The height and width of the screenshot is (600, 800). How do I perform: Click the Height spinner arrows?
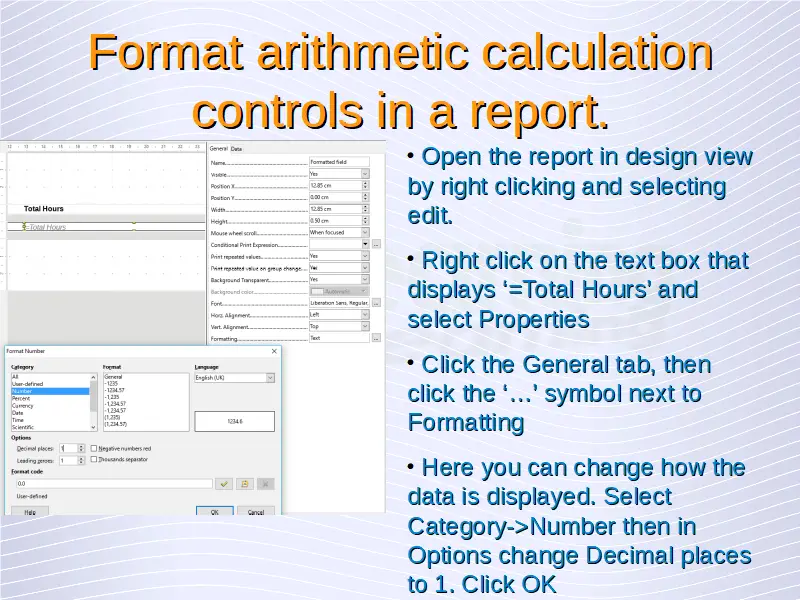tap(365, 220)
